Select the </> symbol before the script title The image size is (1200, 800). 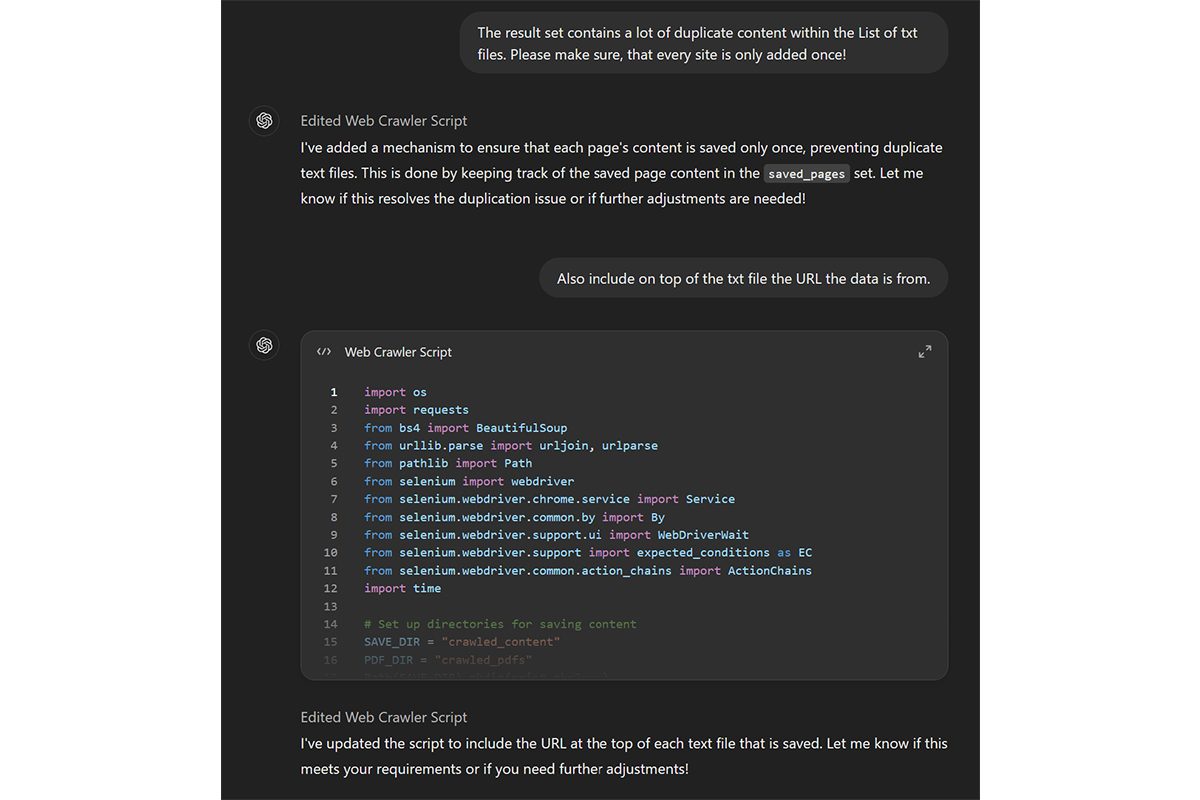[323, 351]
